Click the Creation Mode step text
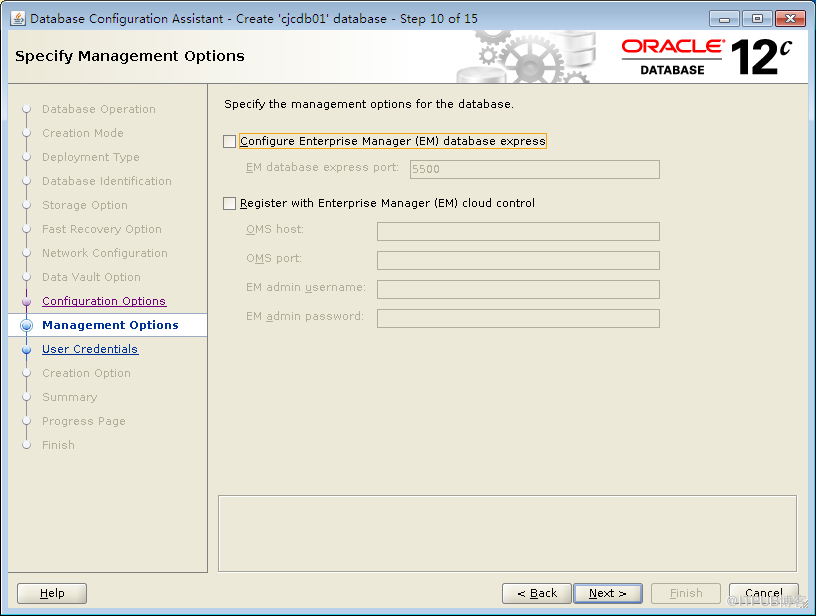The image size is (816, 616). coord(83,133)
